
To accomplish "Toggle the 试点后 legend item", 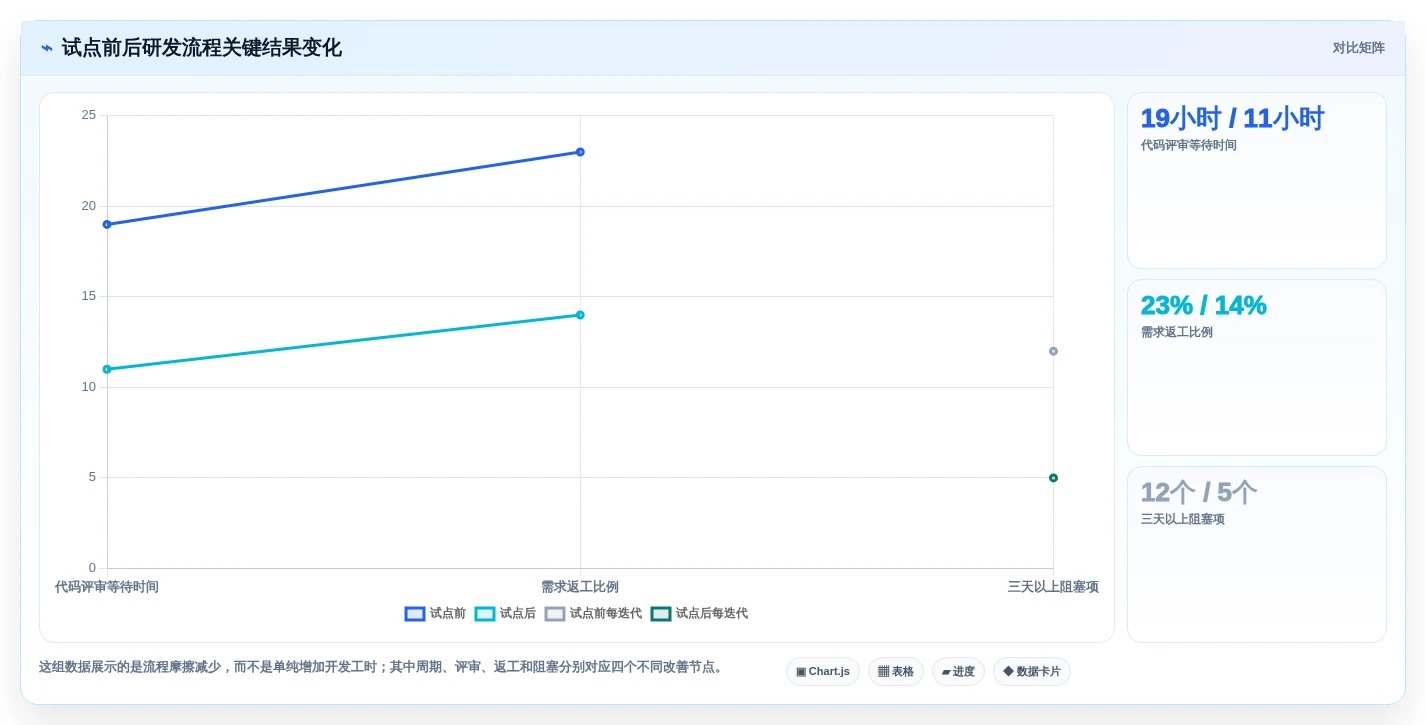I will click(x=505, y=614).
